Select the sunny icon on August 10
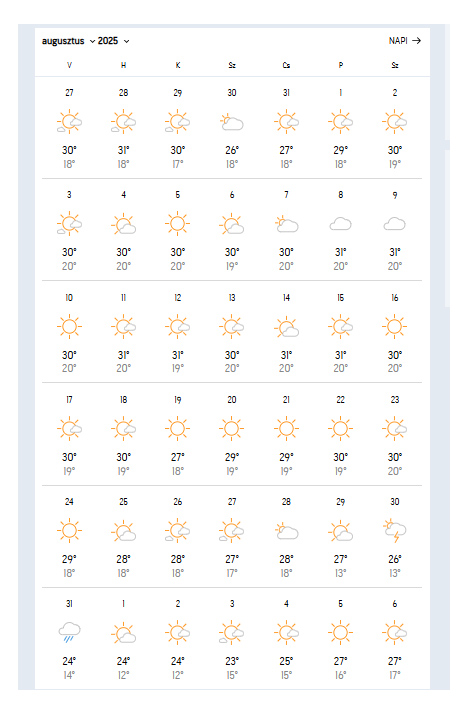 point(69,326)
